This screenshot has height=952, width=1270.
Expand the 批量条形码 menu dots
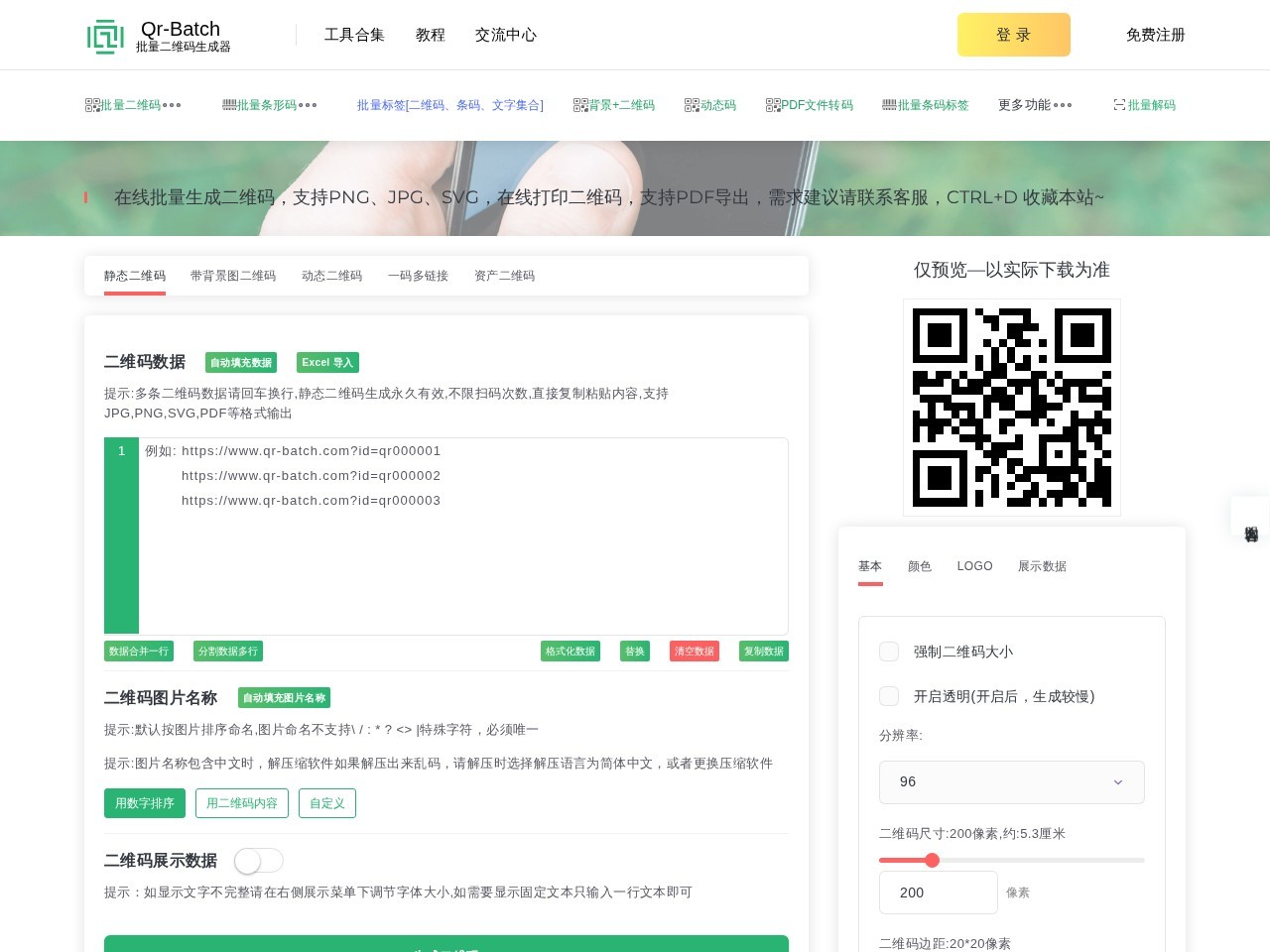[x=308, y=105]
